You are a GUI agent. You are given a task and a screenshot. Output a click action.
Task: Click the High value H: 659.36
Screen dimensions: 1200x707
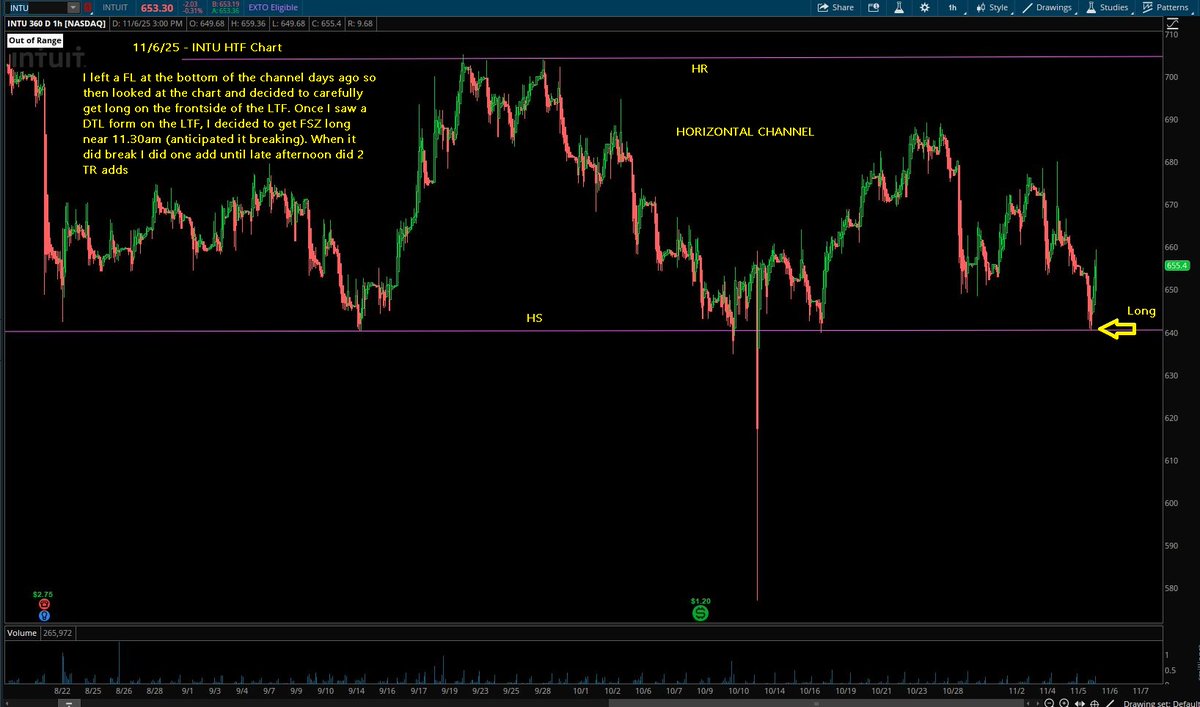click(x=248, y=23)
